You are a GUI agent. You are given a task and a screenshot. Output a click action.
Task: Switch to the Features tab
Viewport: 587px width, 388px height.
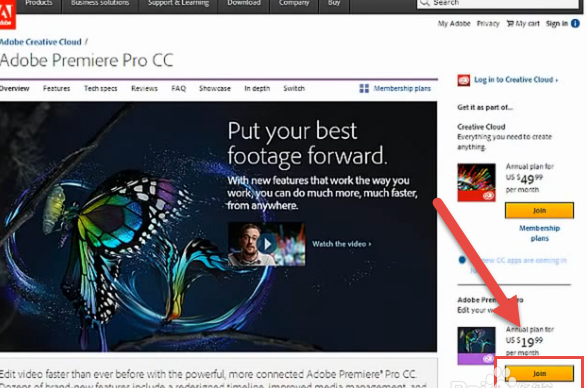click(56, 88)
